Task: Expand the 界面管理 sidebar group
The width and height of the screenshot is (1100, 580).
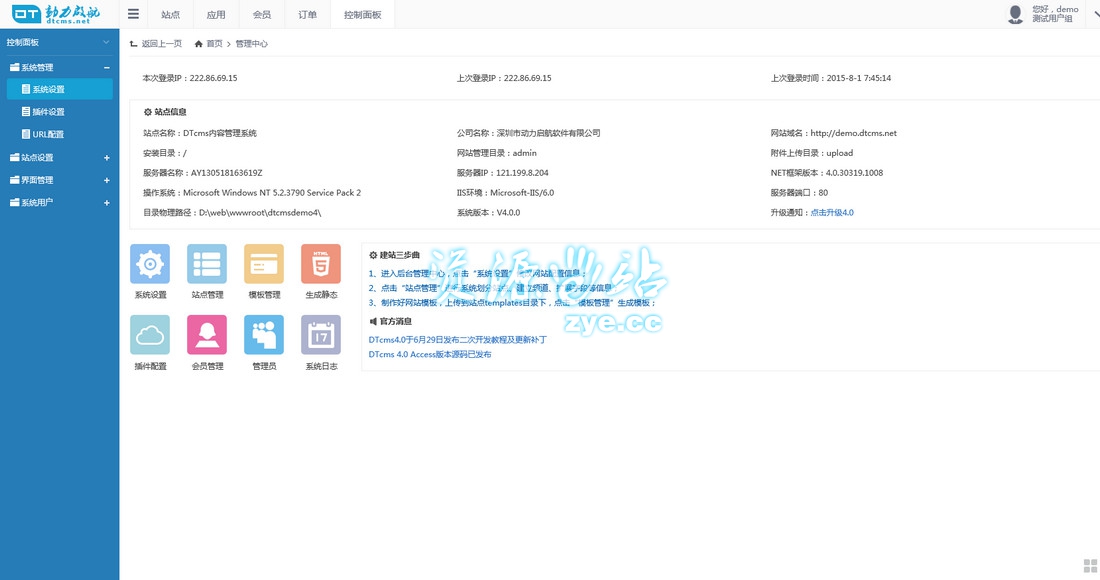Action: click(x=107, y=180)
